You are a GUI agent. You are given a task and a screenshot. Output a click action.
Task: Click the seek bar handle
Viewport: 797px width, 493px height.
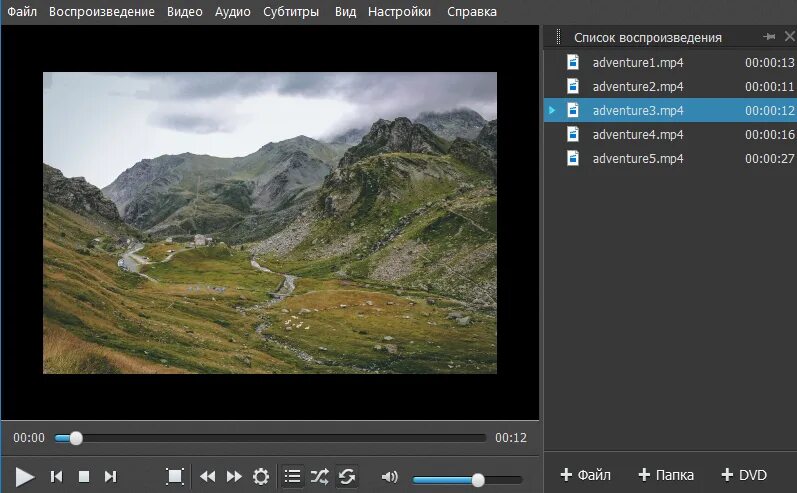[x=76, y=438]
